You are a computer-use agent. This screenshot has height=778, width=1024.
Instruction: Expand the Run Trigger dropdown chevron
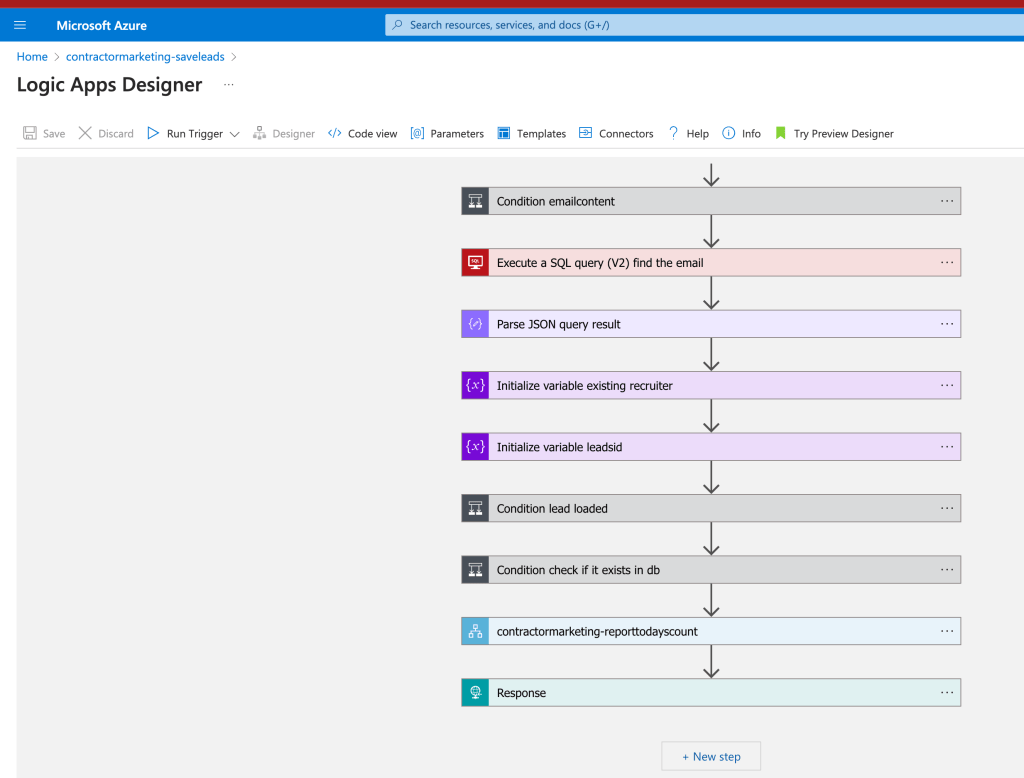click(x=234, y=134)
